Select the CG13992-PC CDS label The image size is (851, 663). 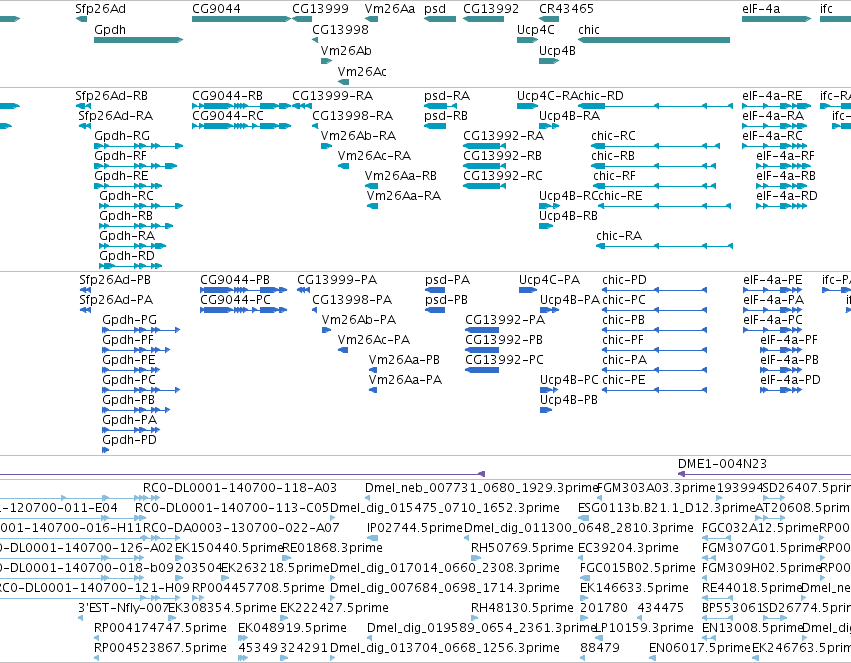click(504, 360)
